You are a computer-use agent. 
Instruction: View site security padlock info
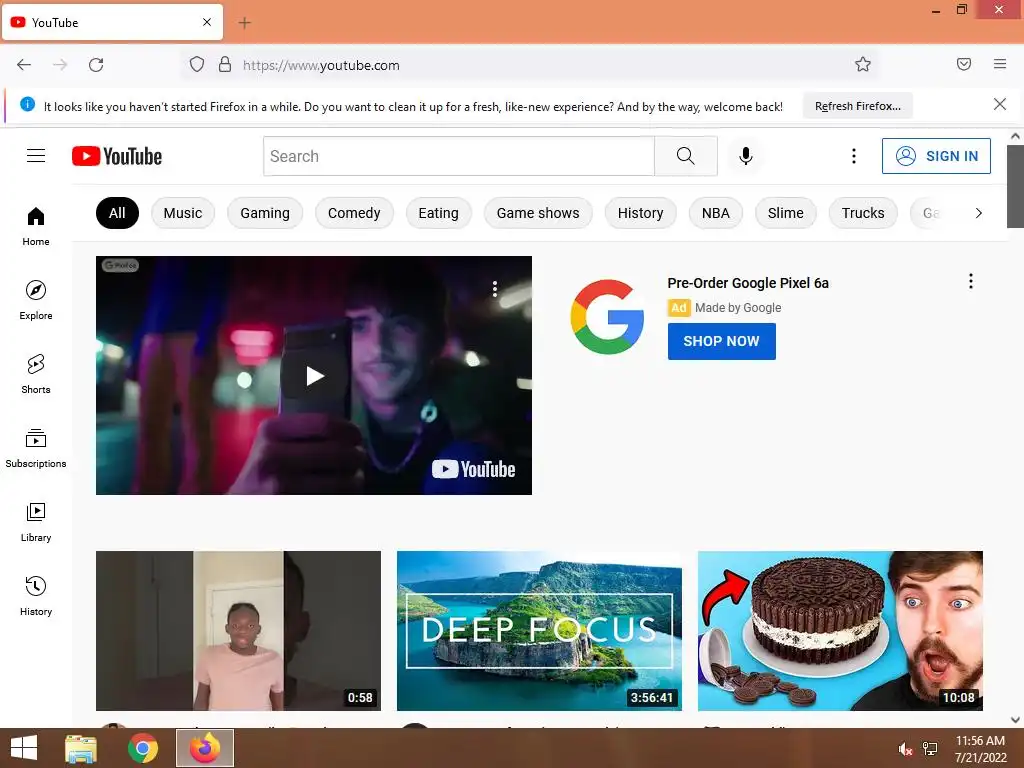click(225, 65)
